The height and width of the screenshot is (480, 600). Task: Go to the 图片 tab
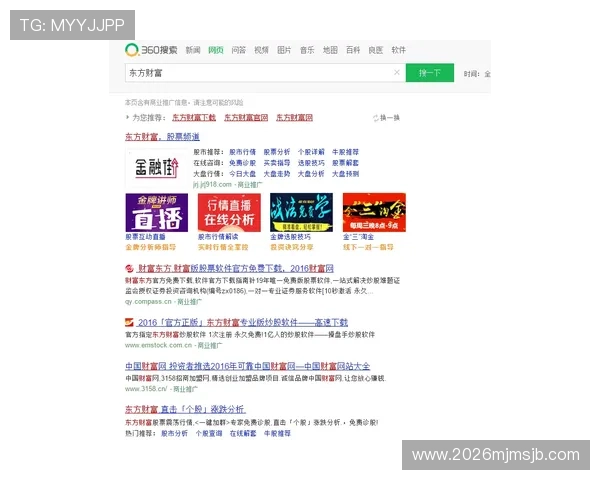(284, 50)
